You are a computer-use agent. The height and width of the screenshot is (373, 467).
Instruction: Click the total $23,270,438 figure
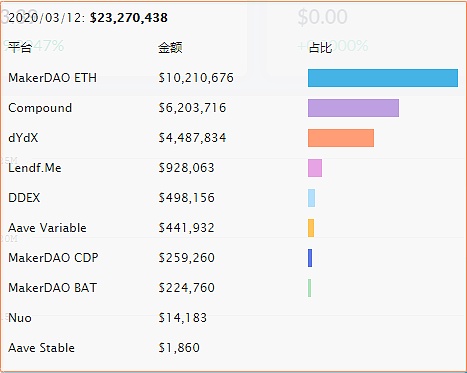point(129,18)
